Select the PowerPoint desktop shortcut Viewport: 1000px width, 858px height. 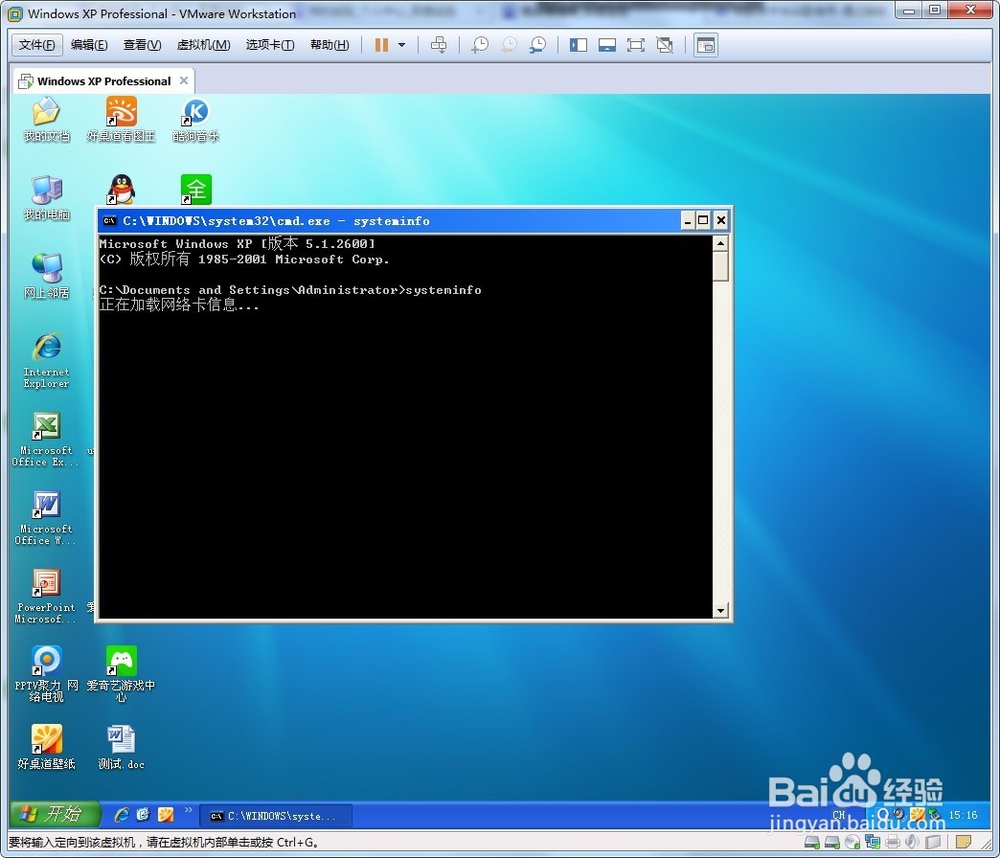pos(46,596)
